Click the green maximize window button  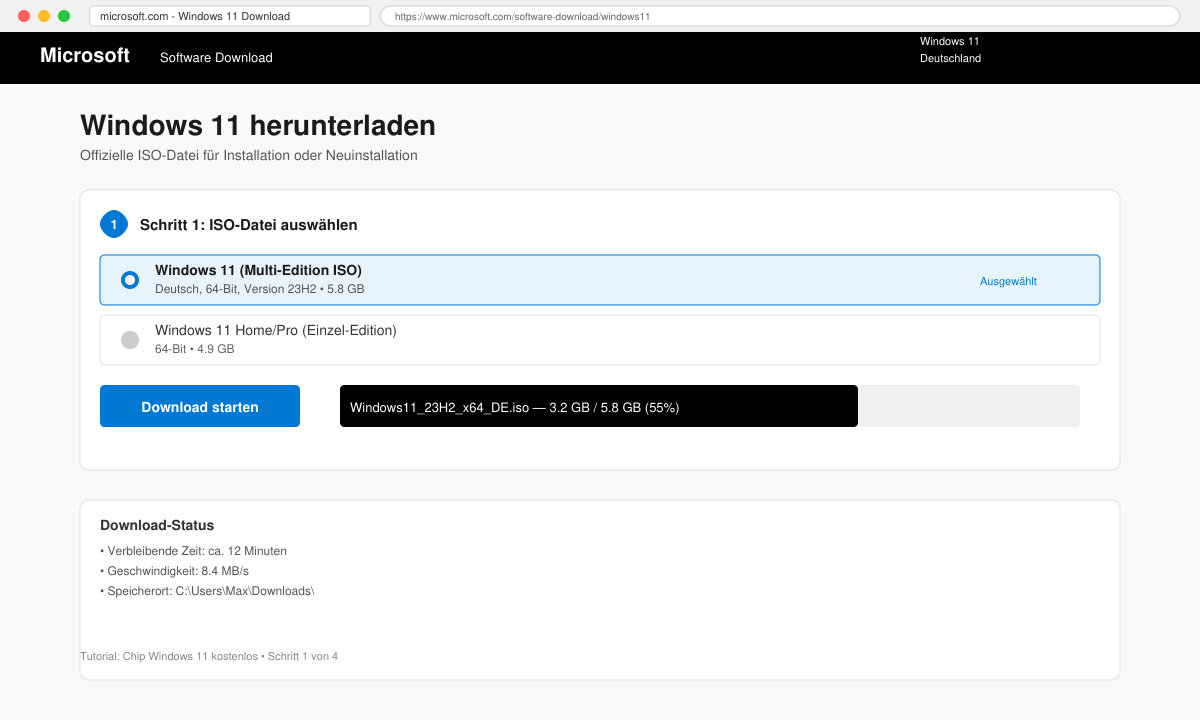[x=64, y=16]
